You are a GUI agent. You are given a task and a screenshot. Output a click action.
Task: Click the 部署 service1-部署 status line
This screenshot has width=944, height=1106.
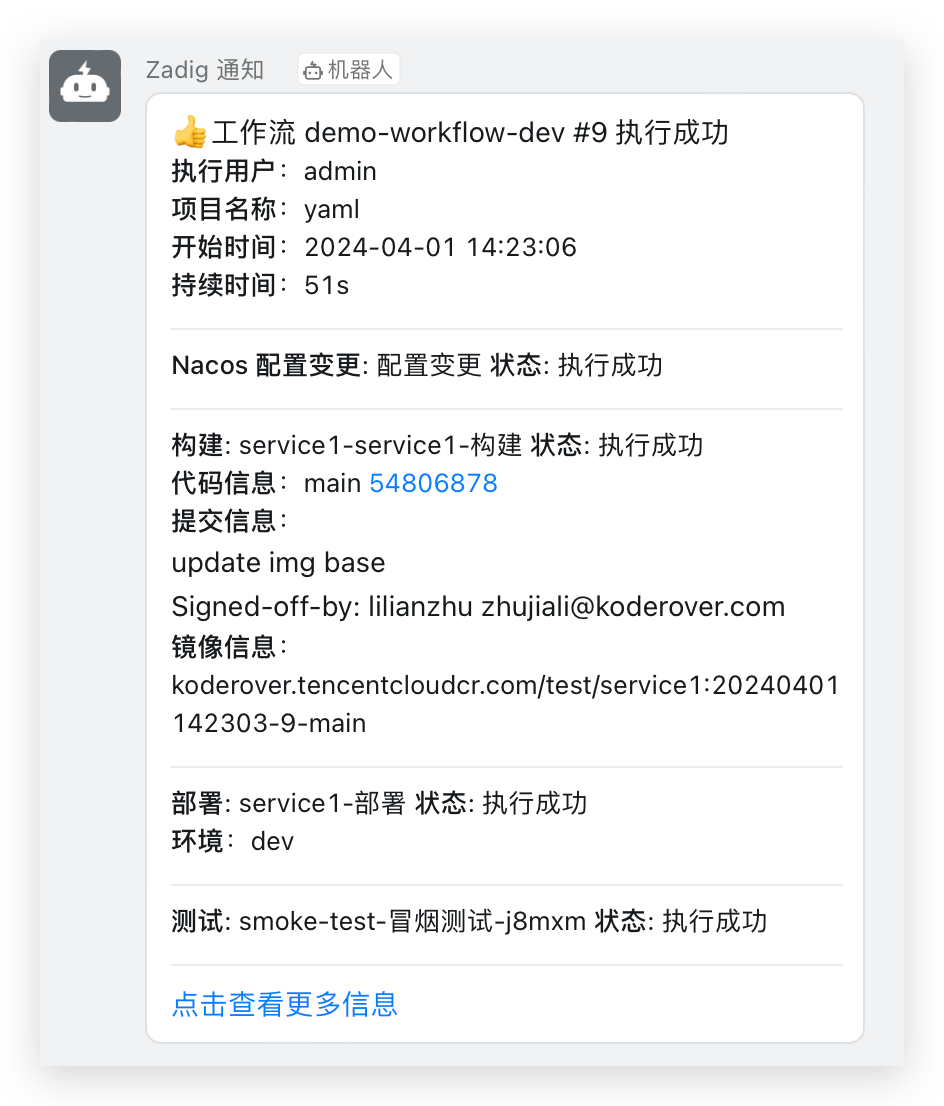pyautogui.click(x=380, y=803)
